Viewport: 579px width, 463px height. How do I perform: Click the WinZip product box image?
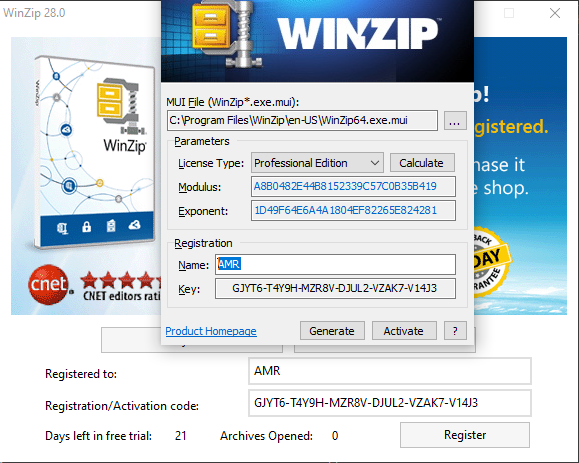pos(95,152)
